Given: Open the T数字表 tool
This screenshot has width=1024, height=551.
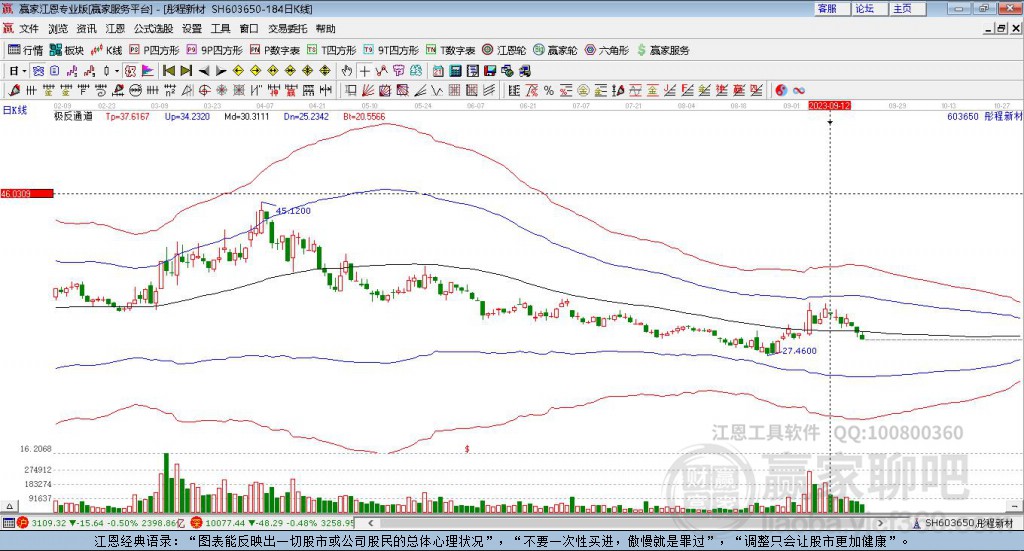Looking at the screenshot, I should click(x=451, y=50).
